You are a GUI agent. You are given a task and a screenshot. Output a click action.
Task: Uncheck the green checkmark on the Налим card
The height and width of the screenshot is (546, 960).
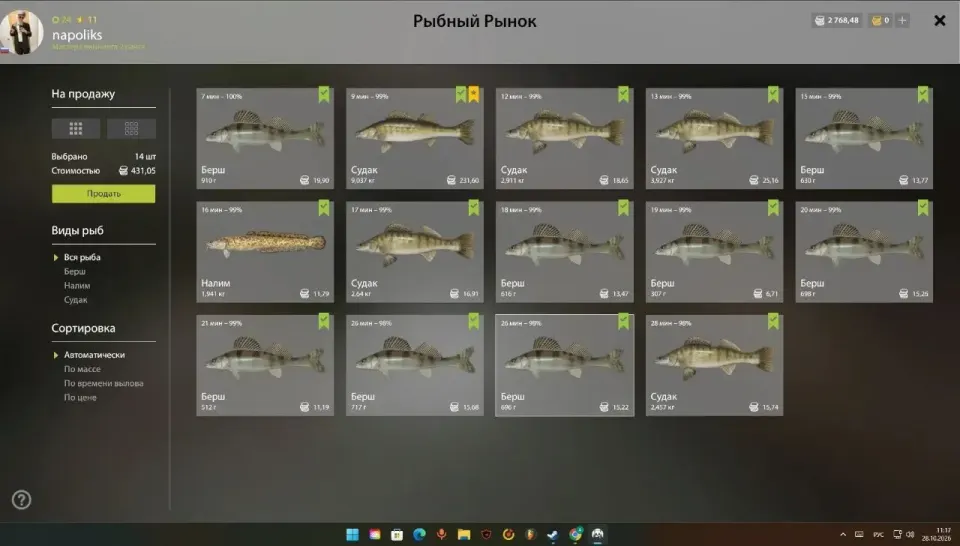[324, 208]
